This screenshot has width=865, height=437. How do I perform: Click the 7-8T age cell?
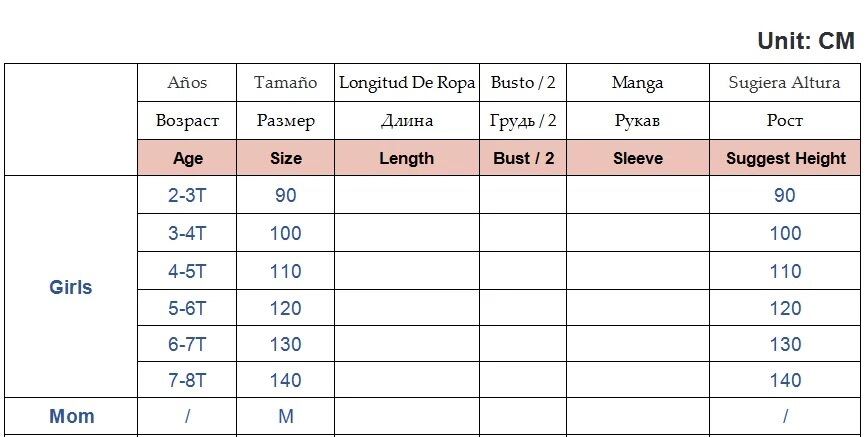pyautogui.click(x=187, y=380)
